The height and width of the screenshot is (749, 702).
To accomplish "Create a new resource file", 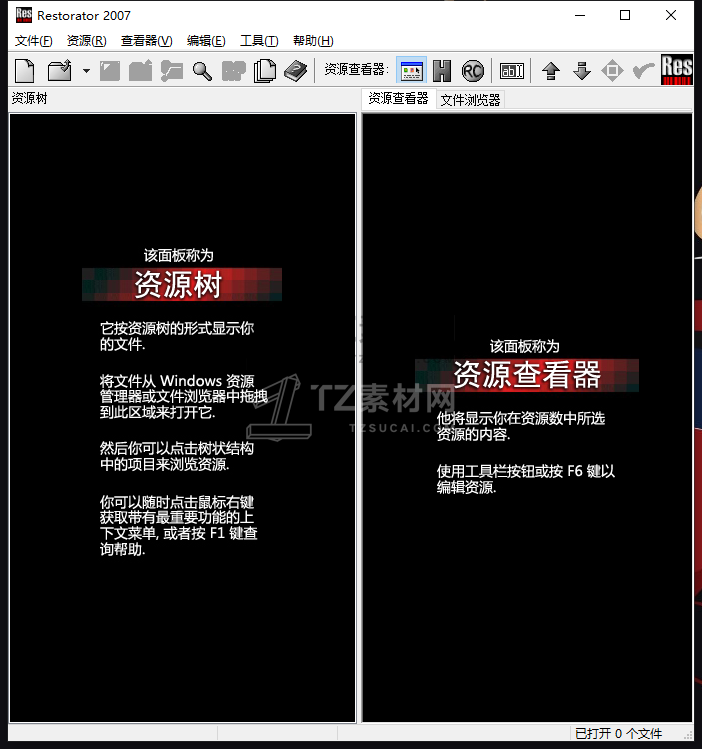I will pos(24,71).
